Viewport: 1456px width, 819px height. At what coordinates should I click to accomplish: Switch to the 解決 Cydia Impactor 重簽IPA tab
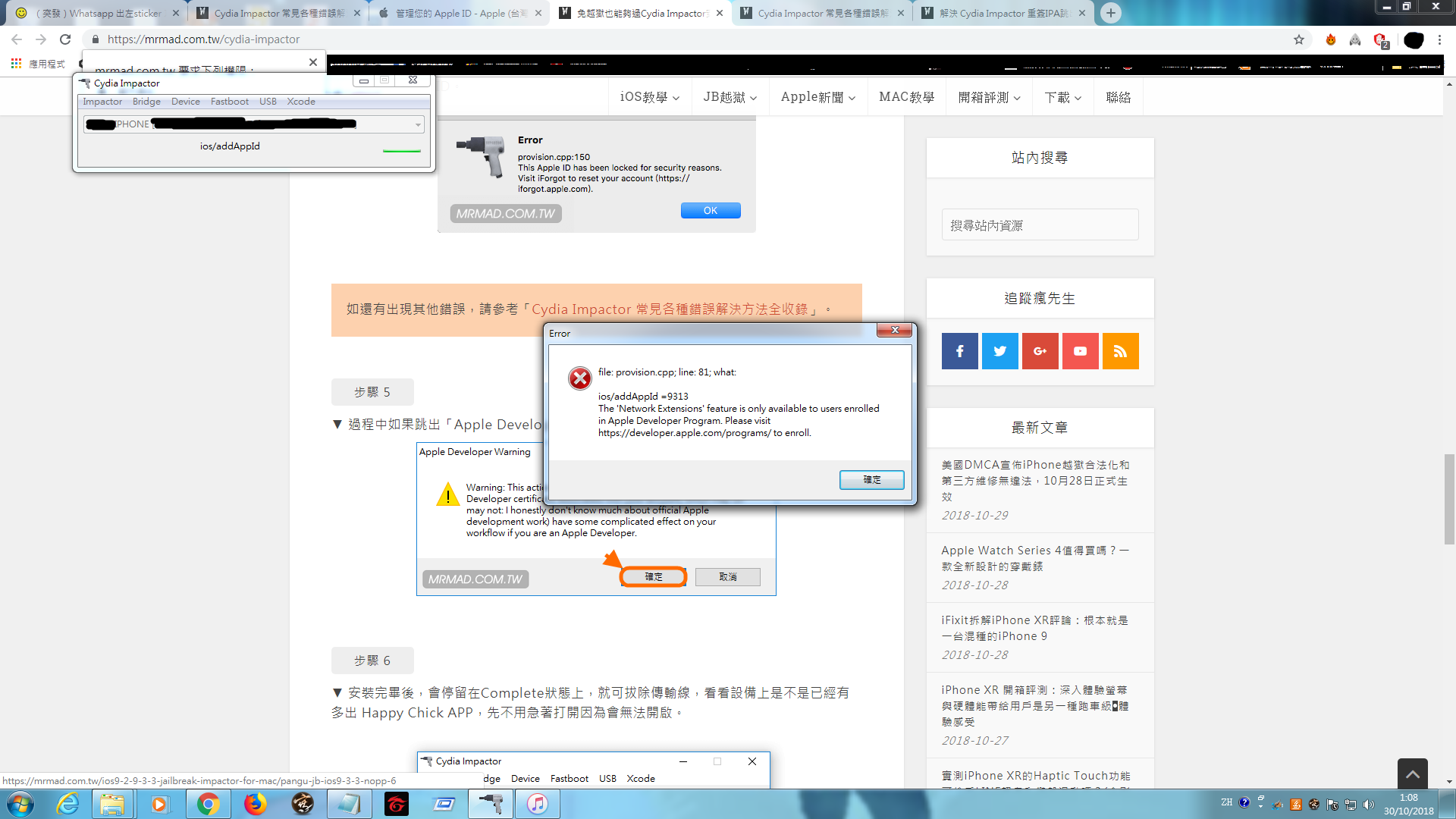click(x=1004, y=13)
